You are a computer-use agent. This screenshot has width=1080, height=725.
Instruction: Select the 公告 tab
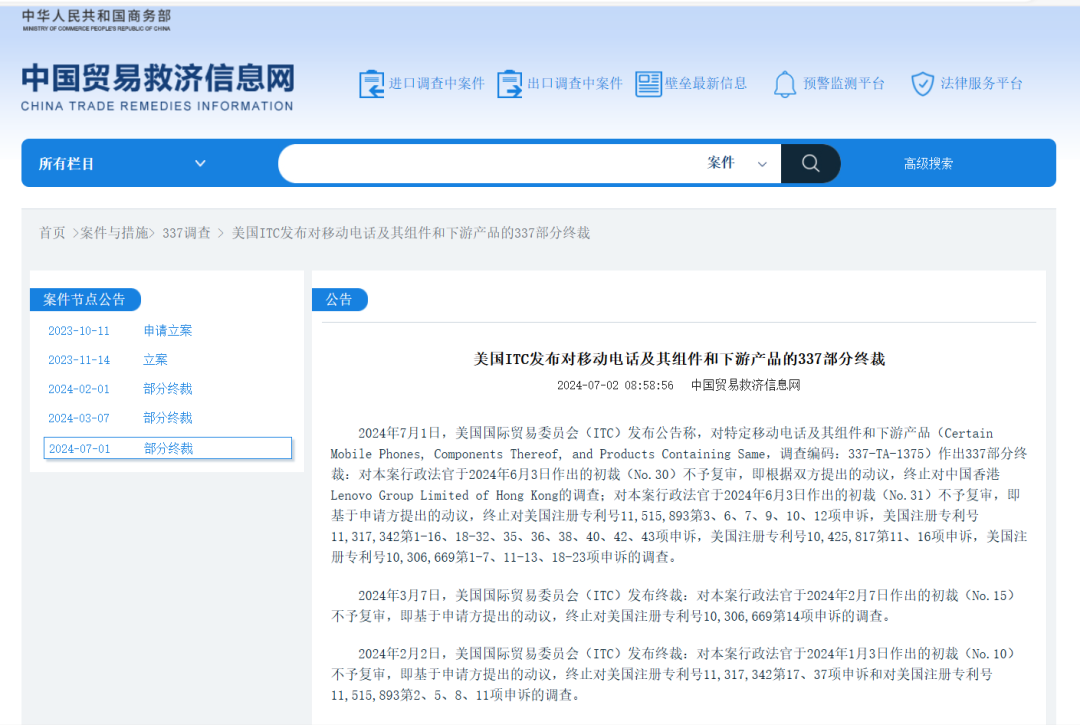(x=340, y=300)
